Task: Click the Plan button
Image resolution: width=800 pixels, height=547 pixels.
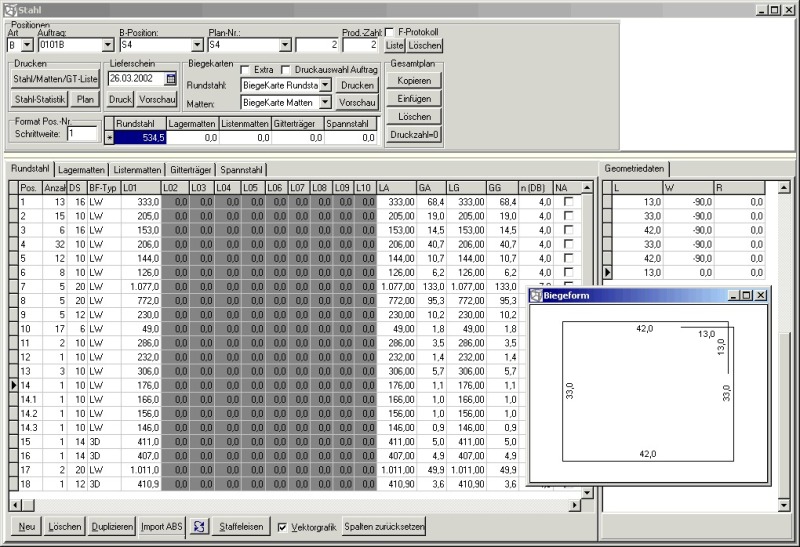Action: pos(85,100)
